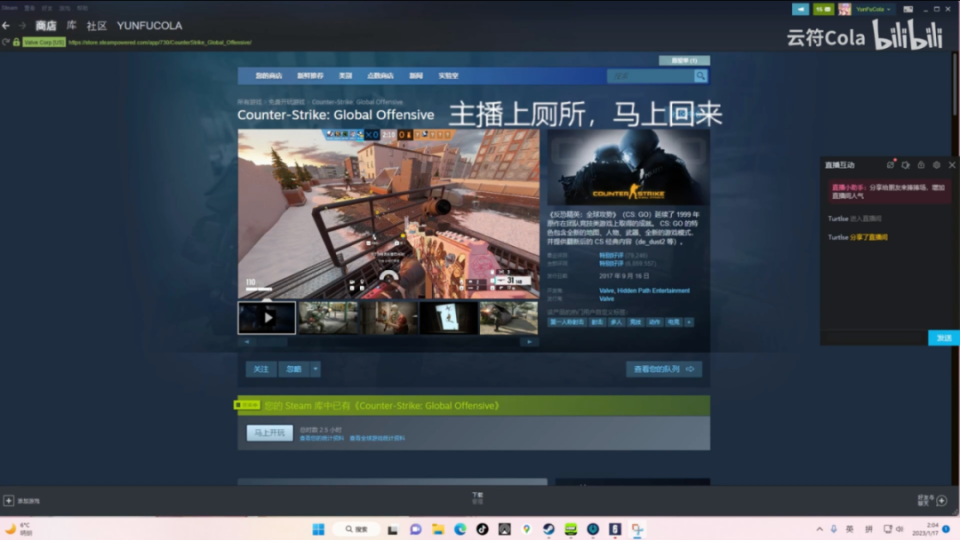Expand the dropdown arrow beside 忽略
The height and width of the screenshot is (540, 960).
click(x=315, y=369)
